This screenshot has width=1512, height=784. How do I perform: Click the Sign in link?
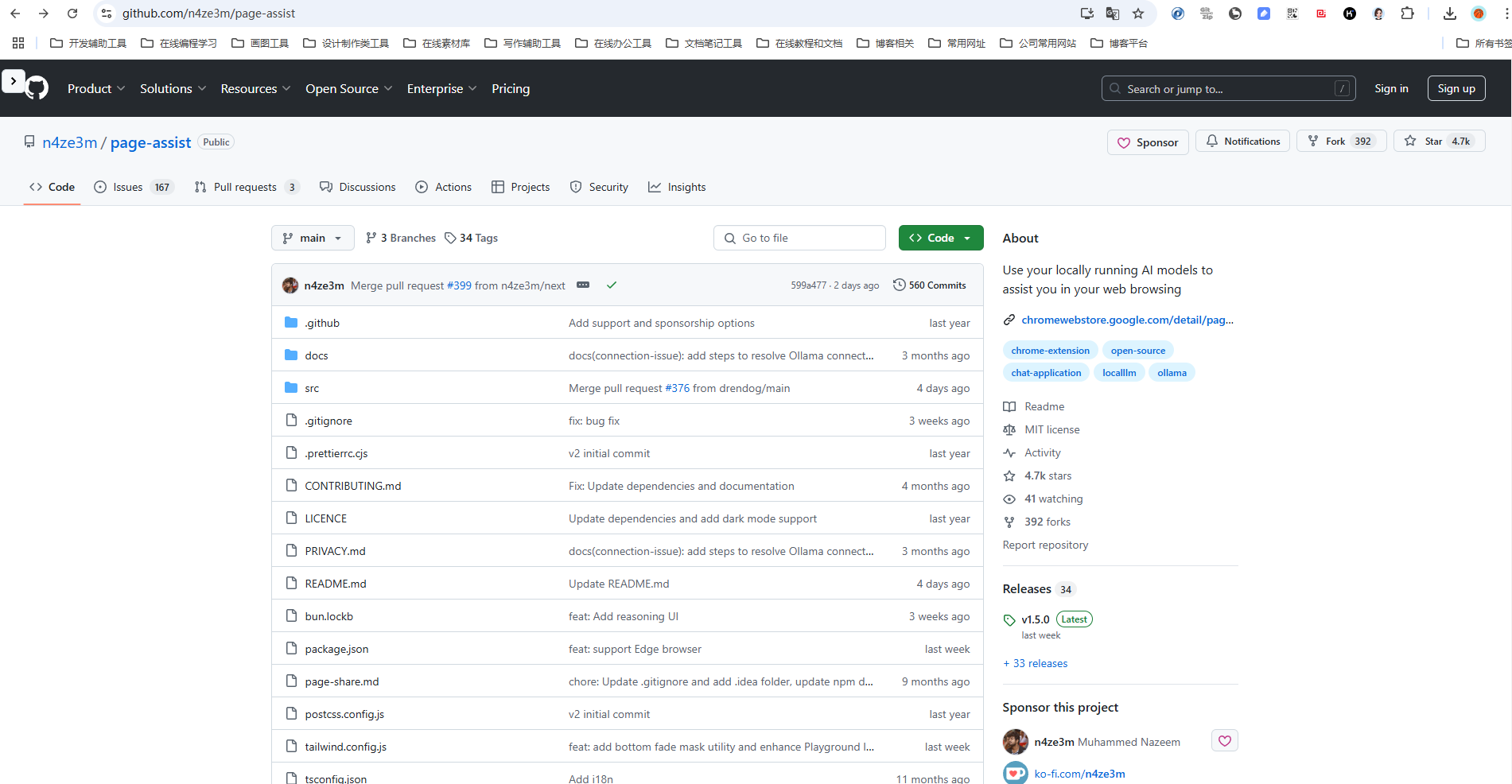[x=1391, y=88]
